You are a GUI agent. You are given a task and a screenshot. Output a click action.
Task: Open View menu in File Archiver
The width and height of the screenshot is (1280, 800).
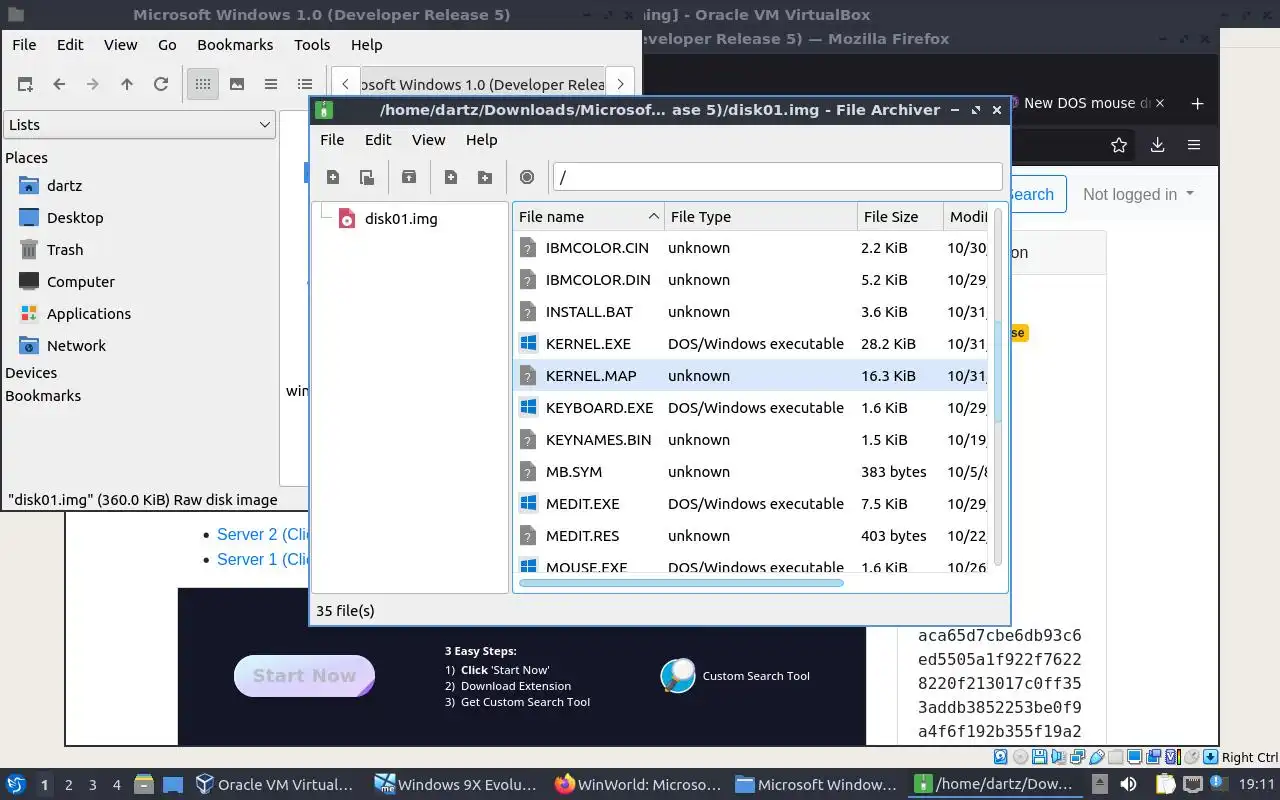click(428, 139)
